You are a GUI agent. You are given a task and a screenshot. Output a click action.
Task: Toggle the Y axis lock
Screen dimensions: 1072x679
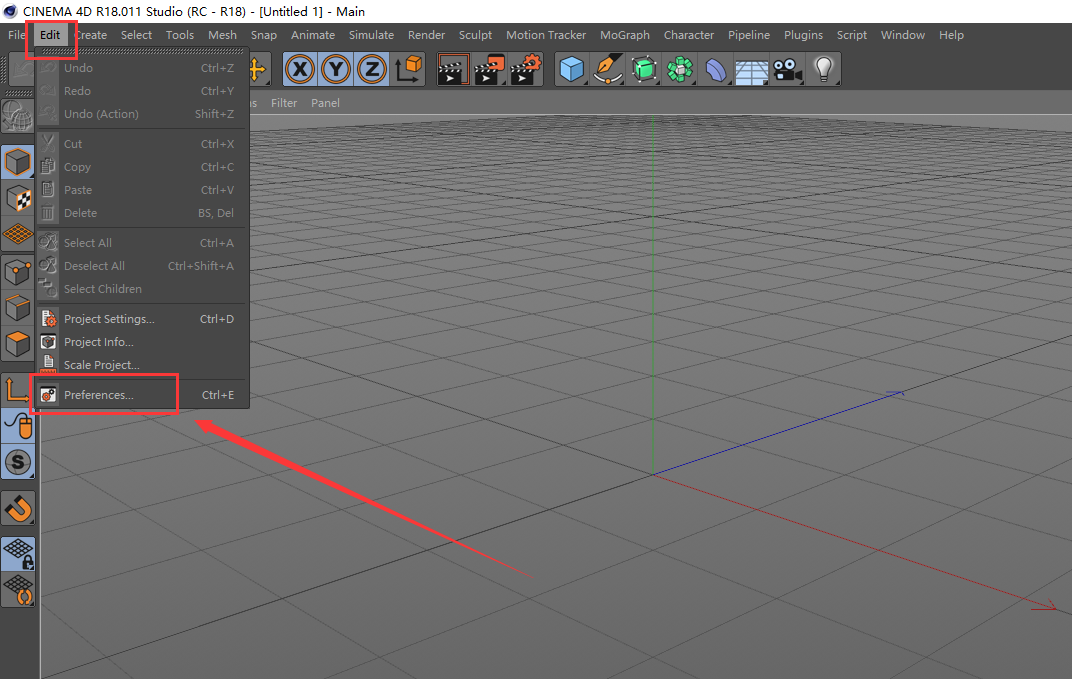(x=335, y=69)
